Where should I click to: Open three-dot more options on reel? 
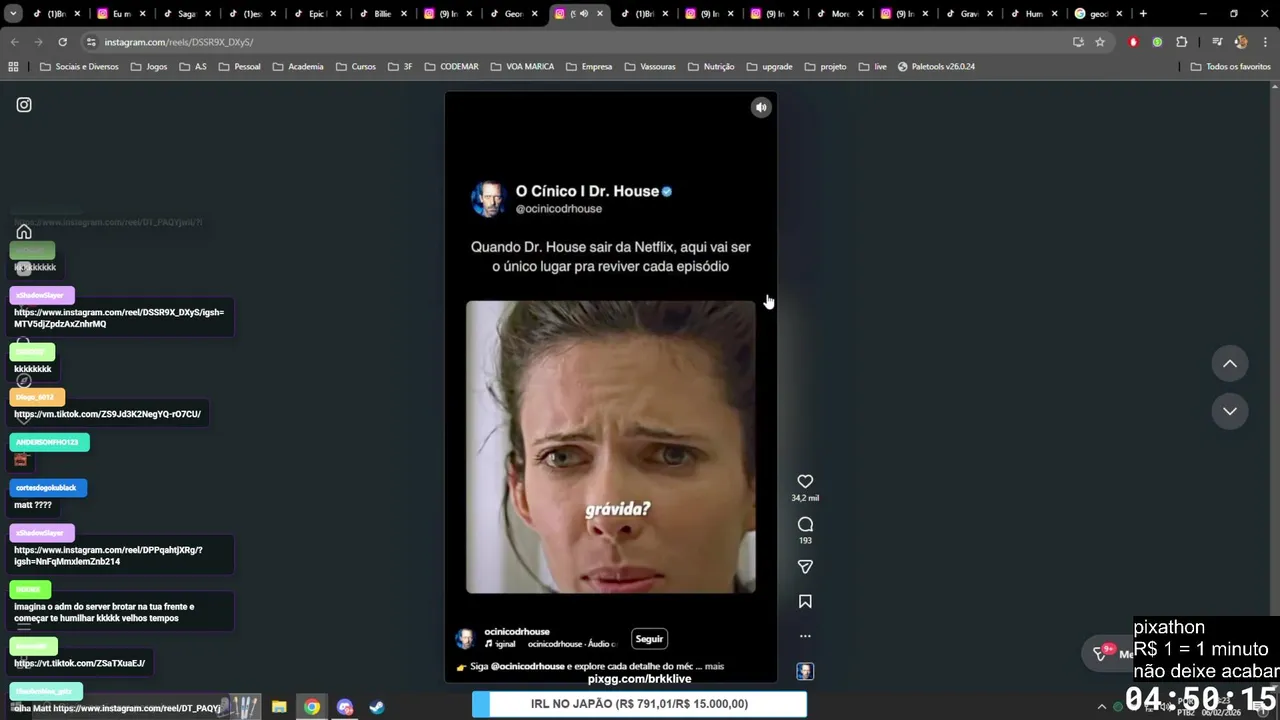[805, 636]
